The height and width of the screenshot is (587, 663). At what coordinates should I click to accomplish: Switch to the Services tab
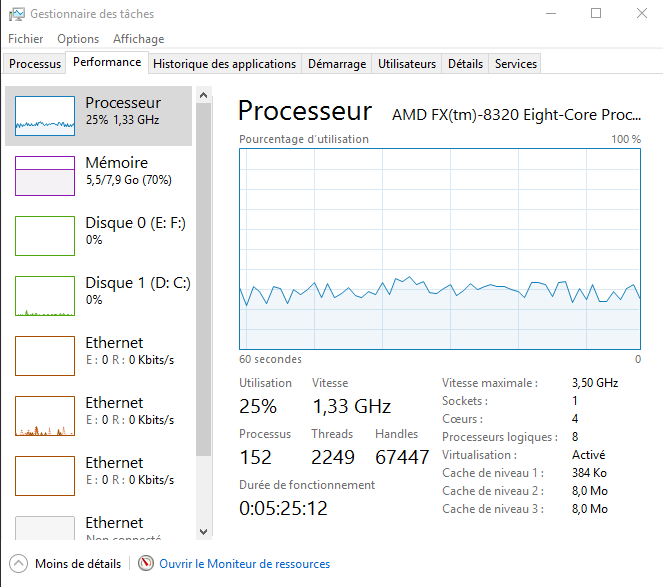(x=515, y=64)
